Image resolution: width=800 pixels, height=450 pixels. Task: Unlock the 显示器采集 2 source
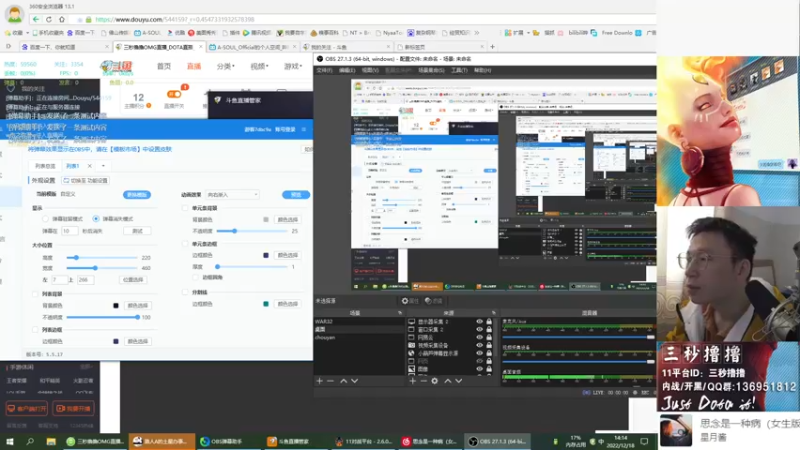coord(489,321)
